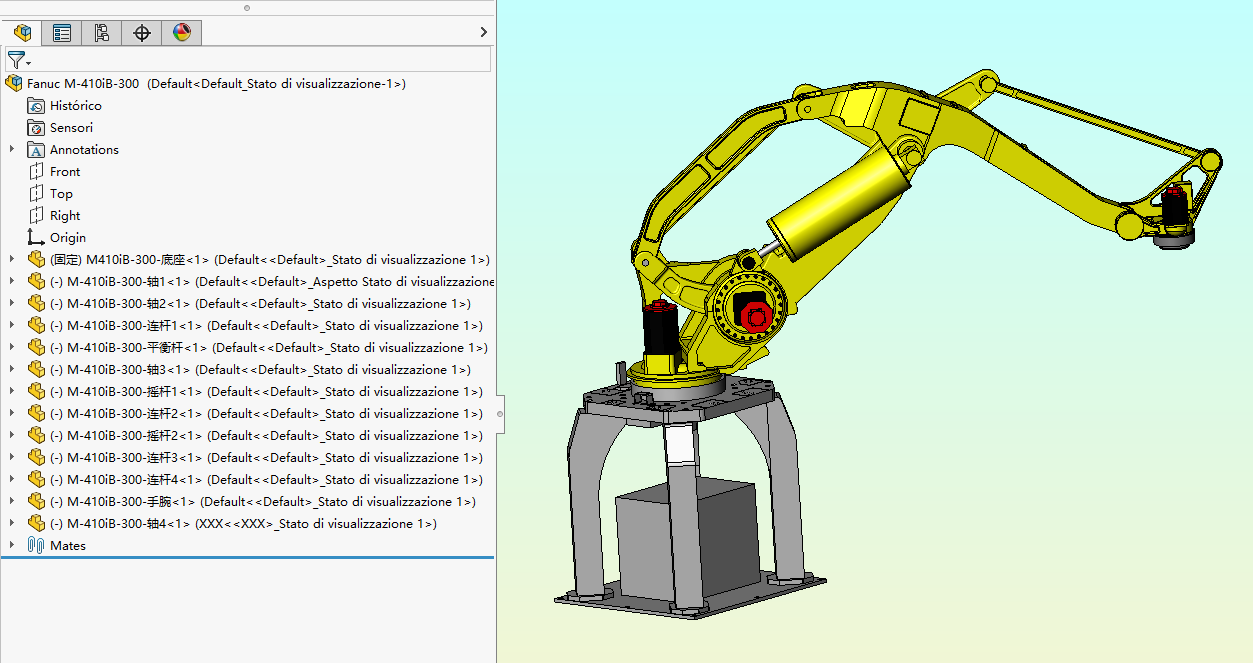Expand the M-410iB-300-手腕<1> component
The width and height of the screenshot is (1253, 663).
12,501
